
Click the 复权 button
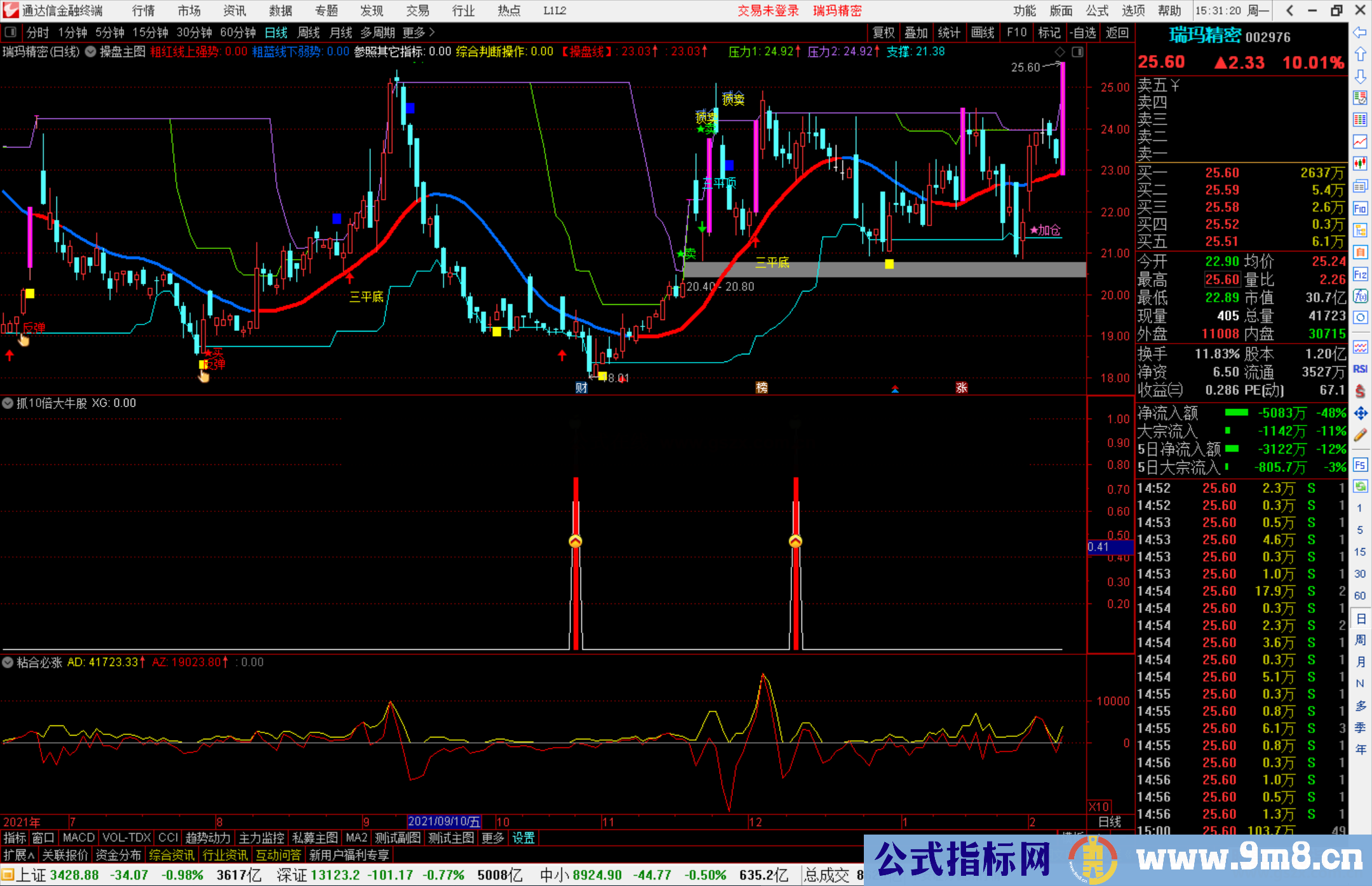pyautogui.click(x=883, y=32)
